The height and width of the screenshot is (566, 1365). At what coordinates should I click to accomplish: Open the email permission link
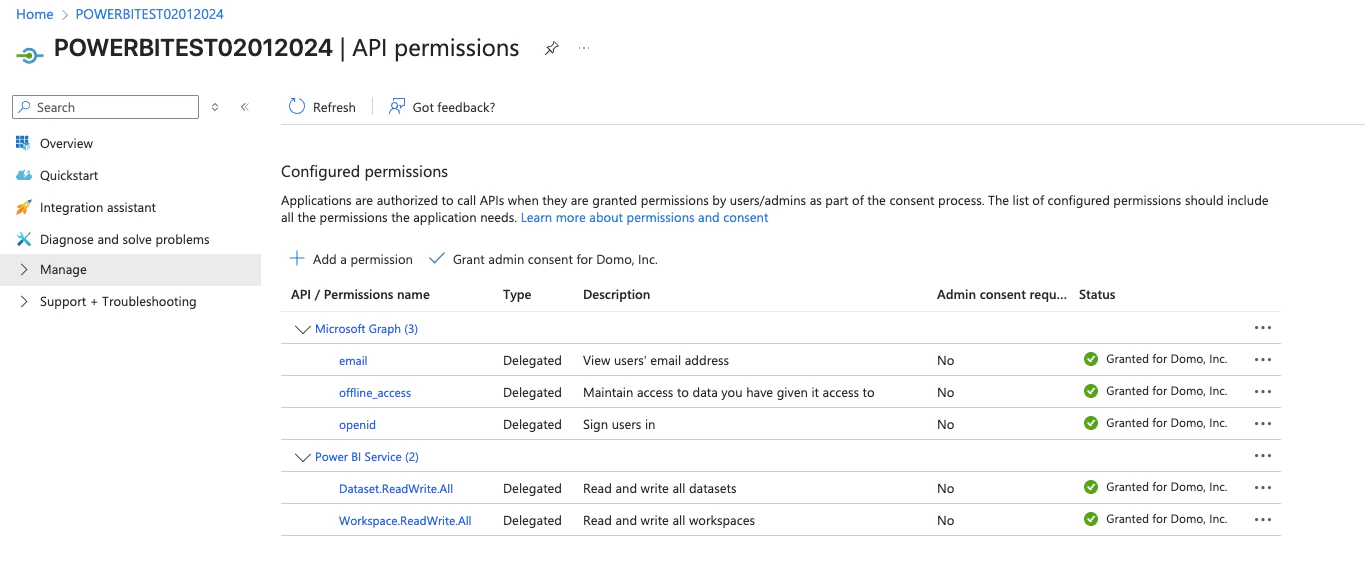(x=353, y=361)
